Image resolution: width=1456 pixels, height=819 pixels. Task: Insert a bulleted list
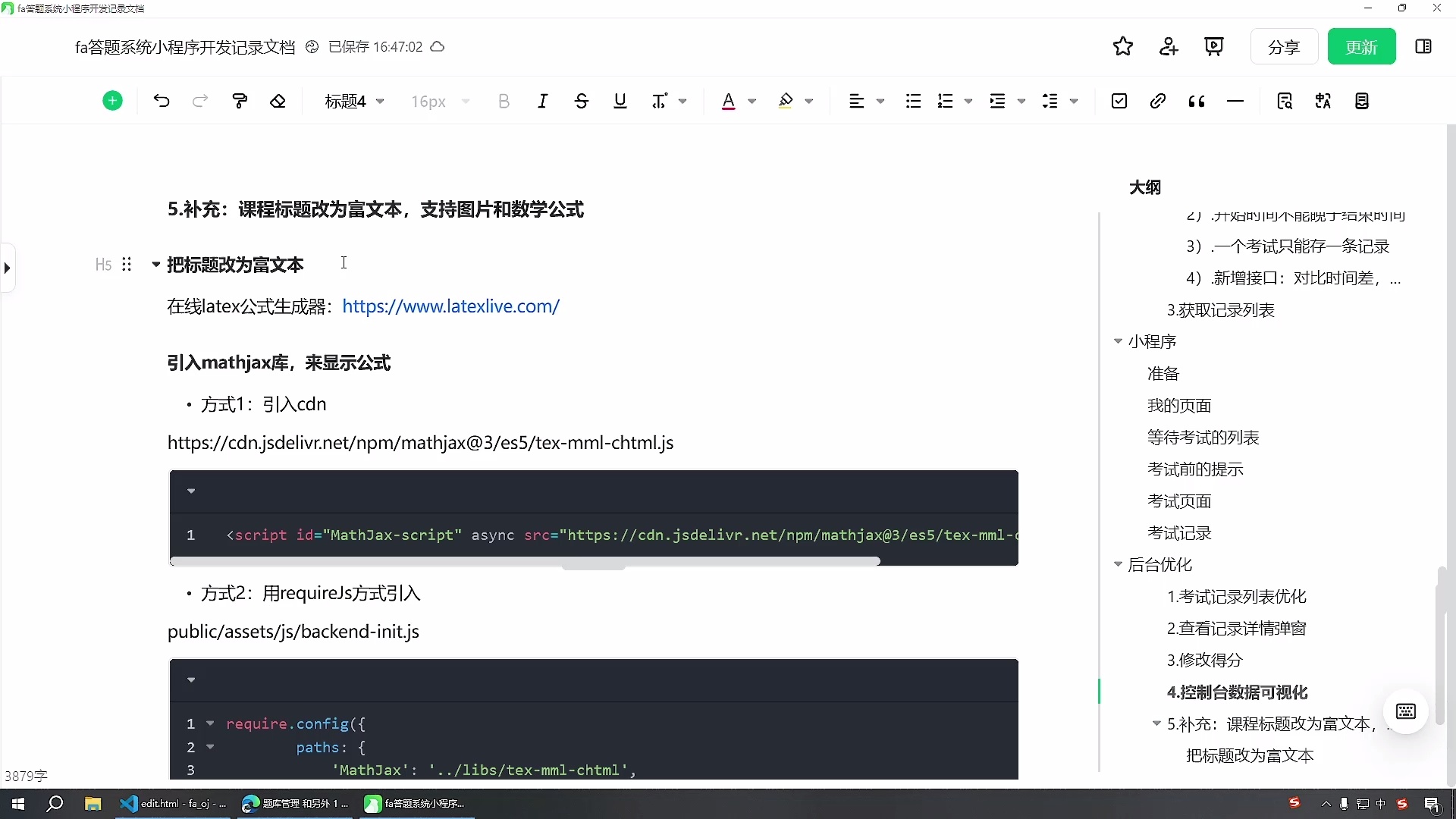click(913, 101)
